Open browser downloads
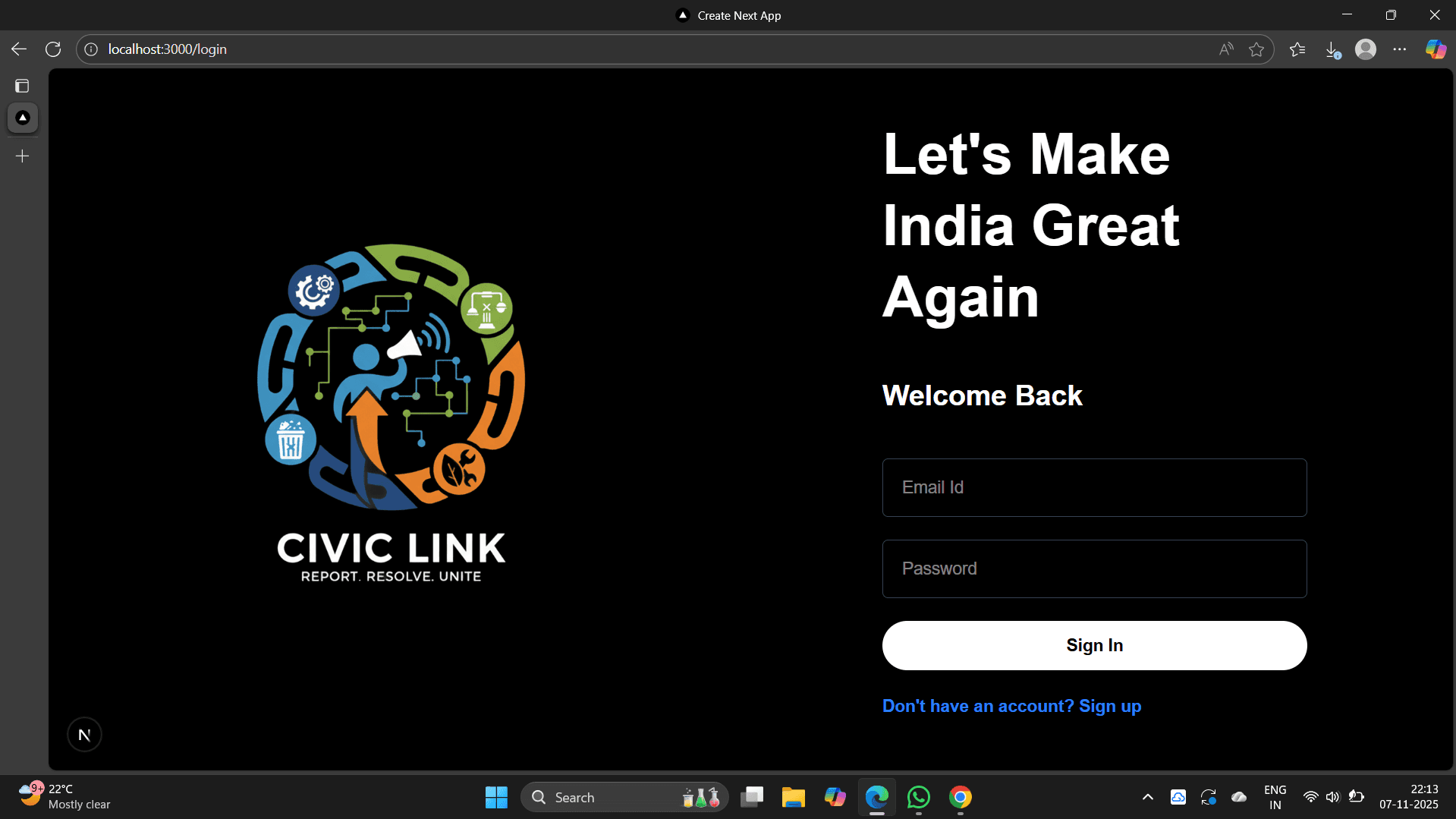 point(1334,49)
